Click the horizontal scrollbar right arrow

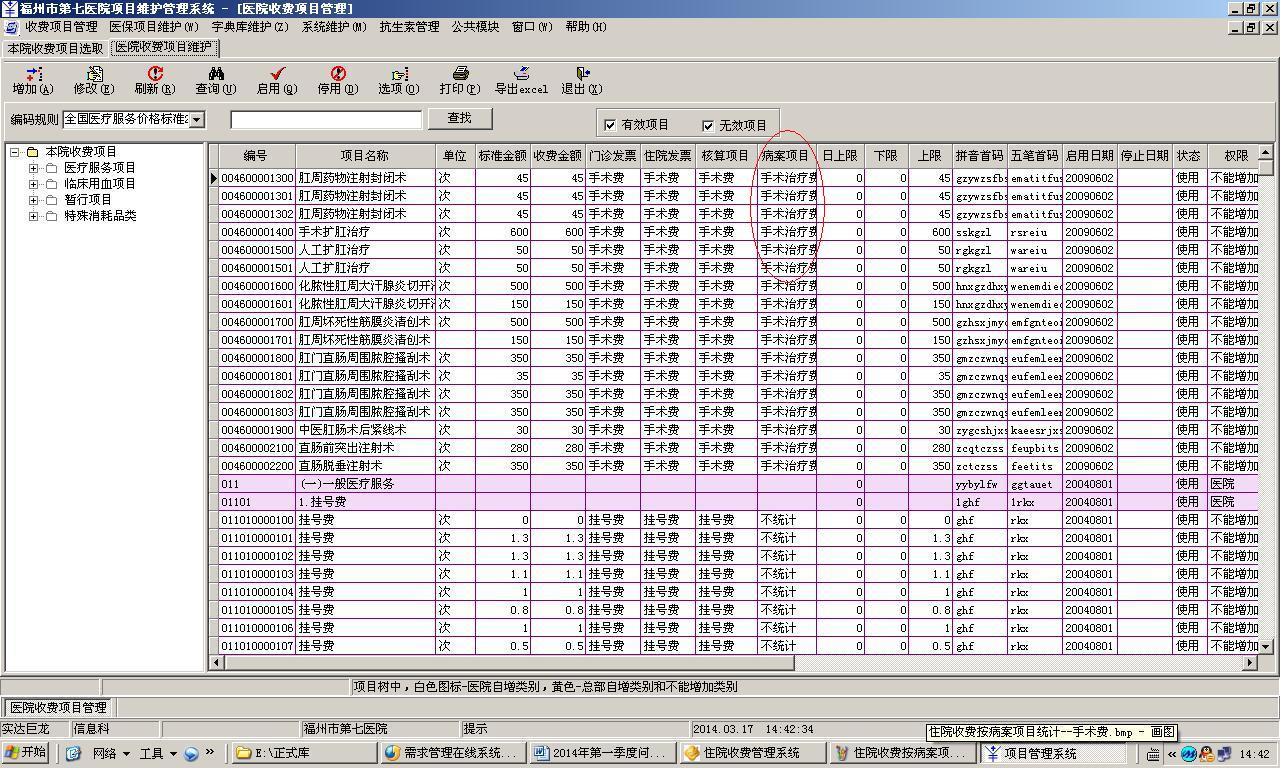(1250, 663)
